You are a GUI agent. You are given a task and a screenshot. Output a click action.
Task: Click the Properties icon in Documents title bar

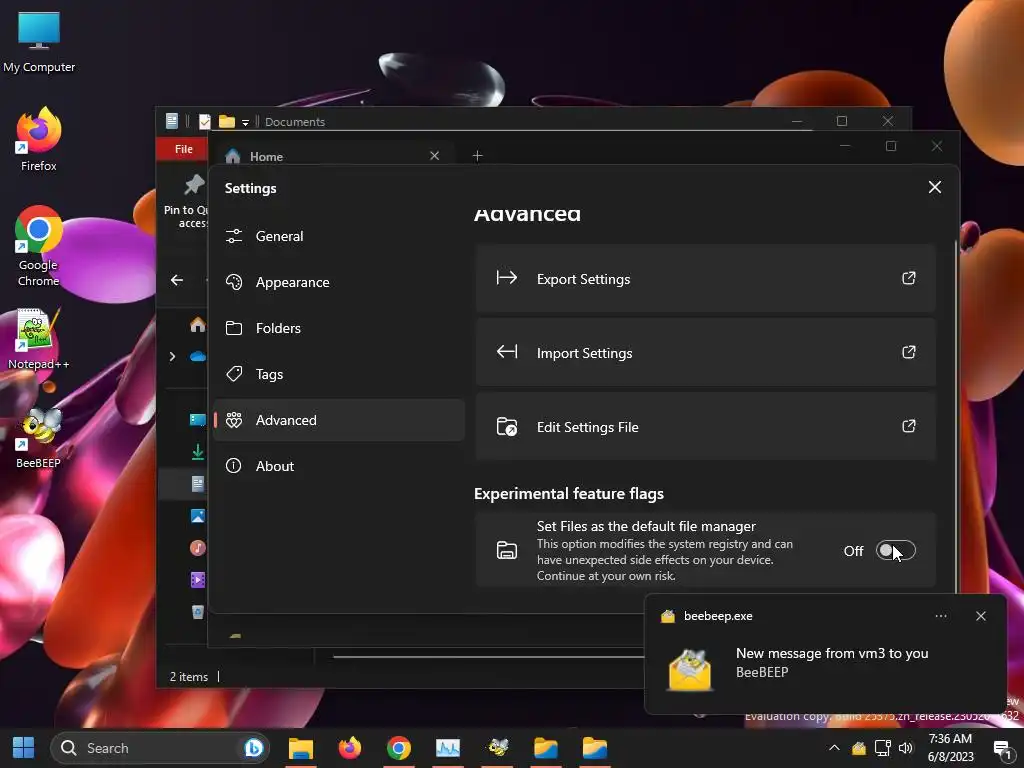(x=204, y=121)
